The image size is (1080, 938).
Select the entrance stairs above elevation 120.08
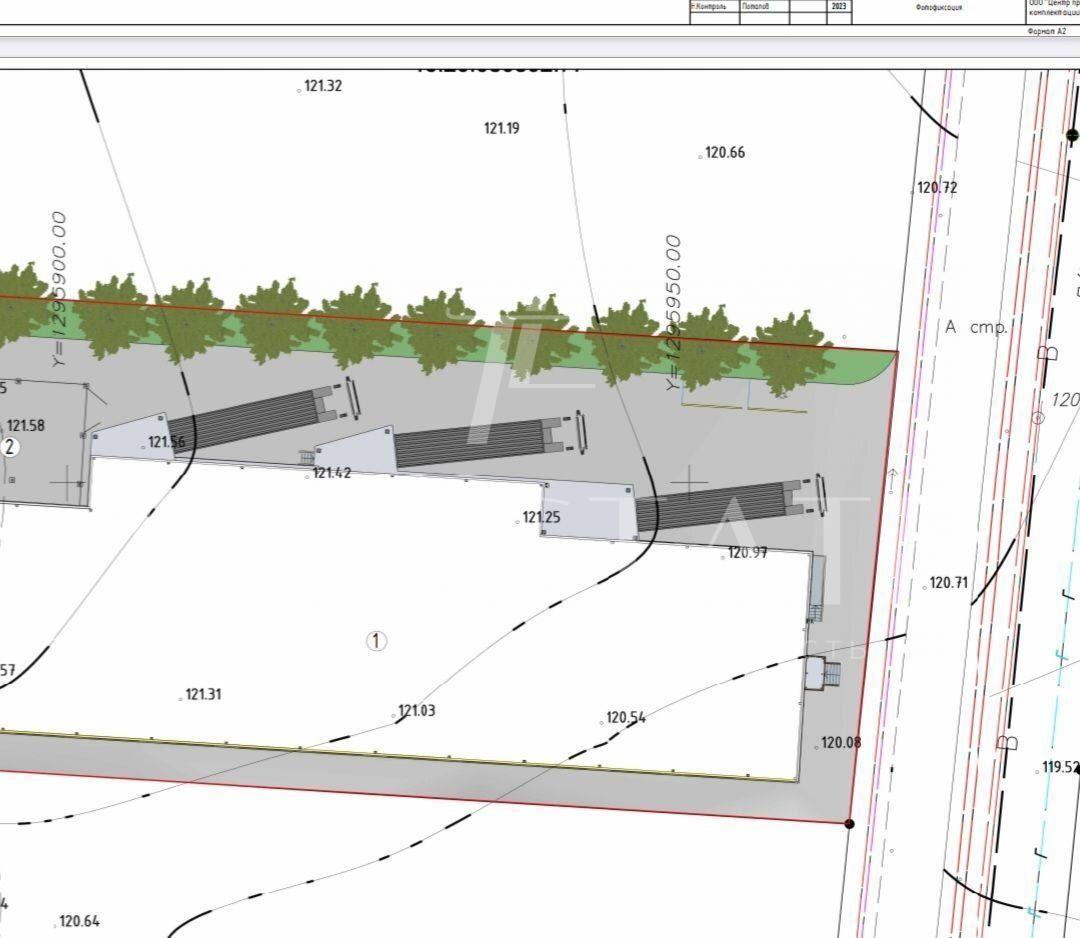click(826, 673)
